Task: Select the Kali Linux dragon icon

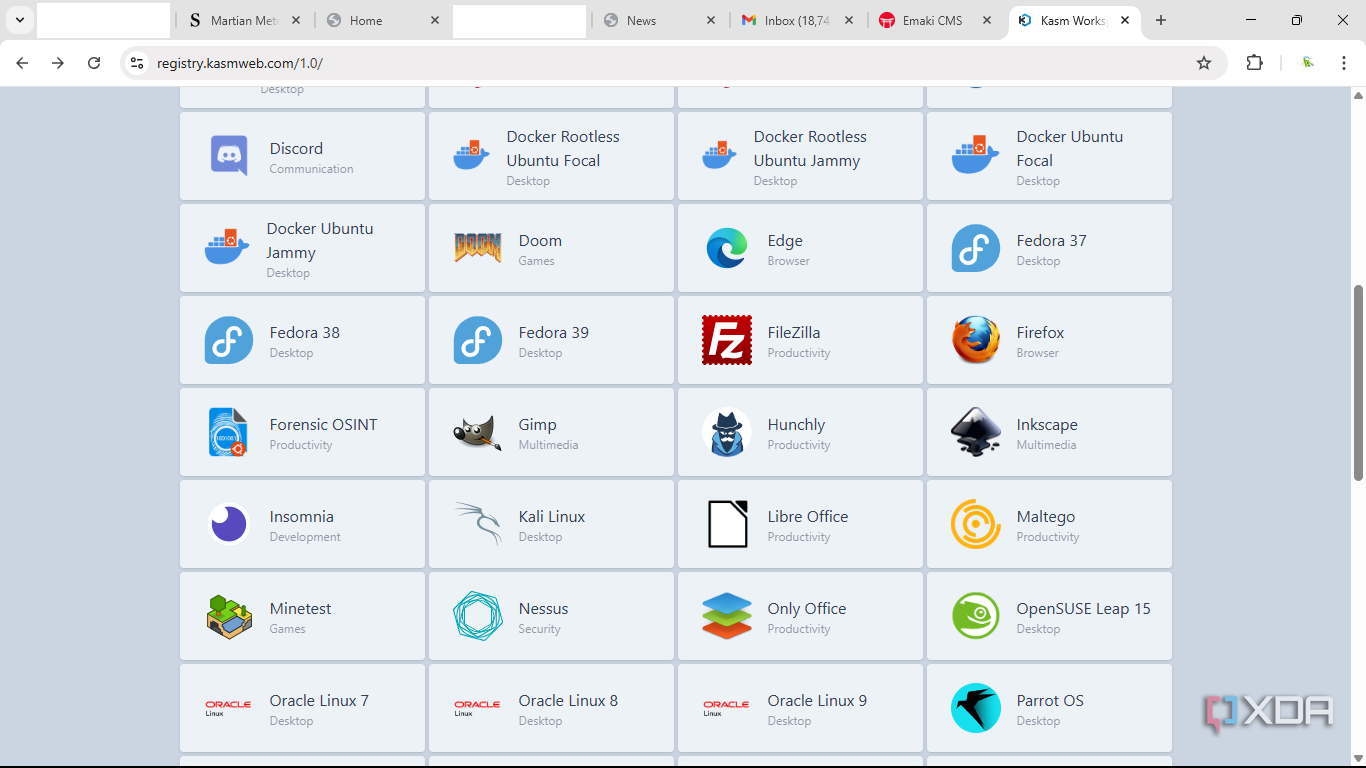Action: (x=478, y=523)
